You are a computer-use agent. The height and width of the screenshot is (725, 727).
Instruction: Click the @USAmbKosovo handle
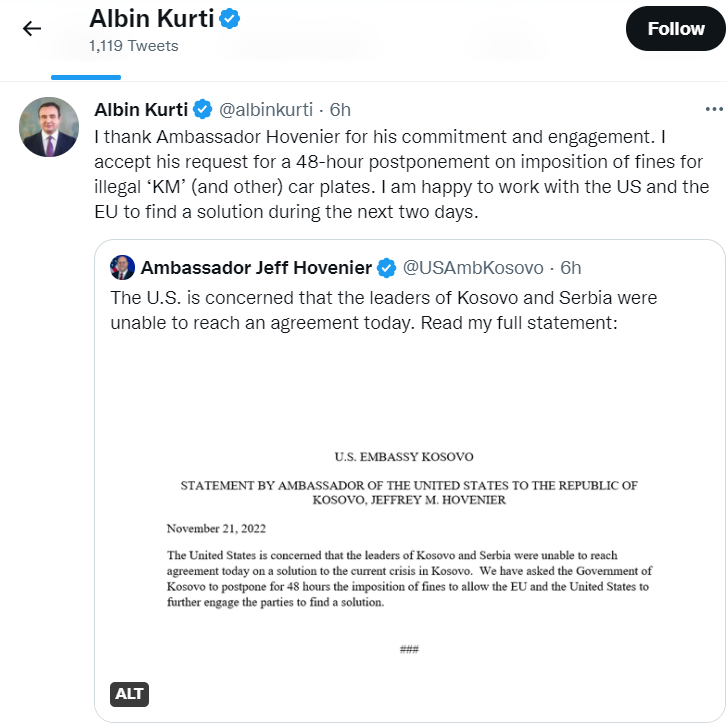pos(473,267)
